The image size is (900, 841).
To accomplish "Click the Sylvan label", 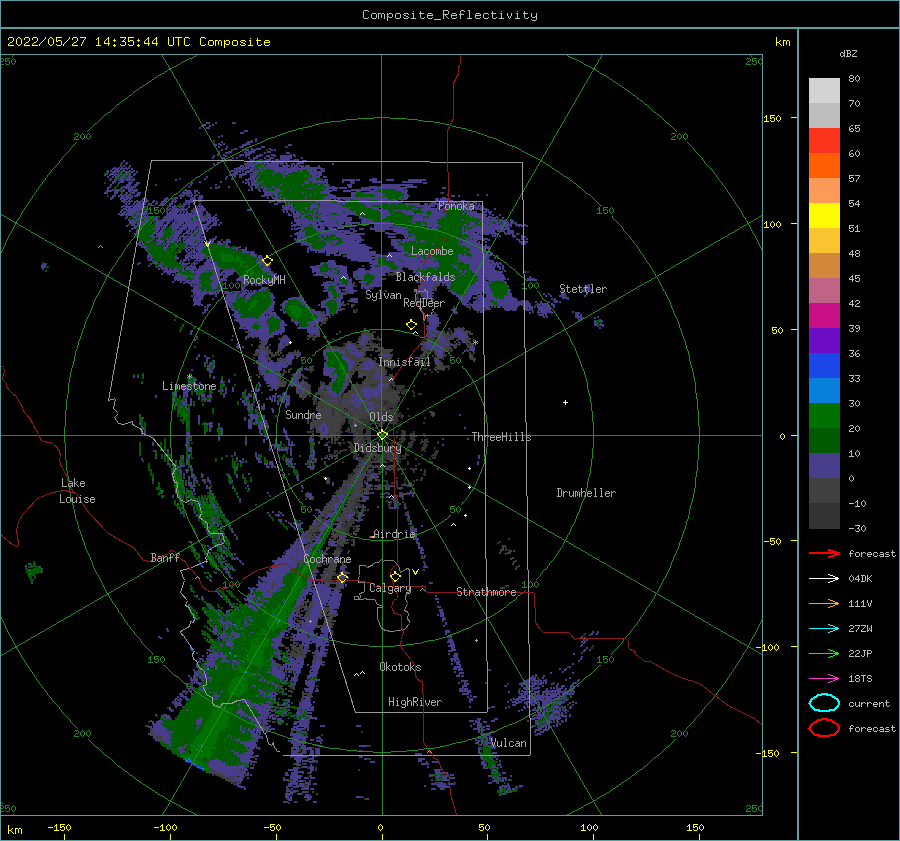I will pyautogui.click(x=383, y=295).
